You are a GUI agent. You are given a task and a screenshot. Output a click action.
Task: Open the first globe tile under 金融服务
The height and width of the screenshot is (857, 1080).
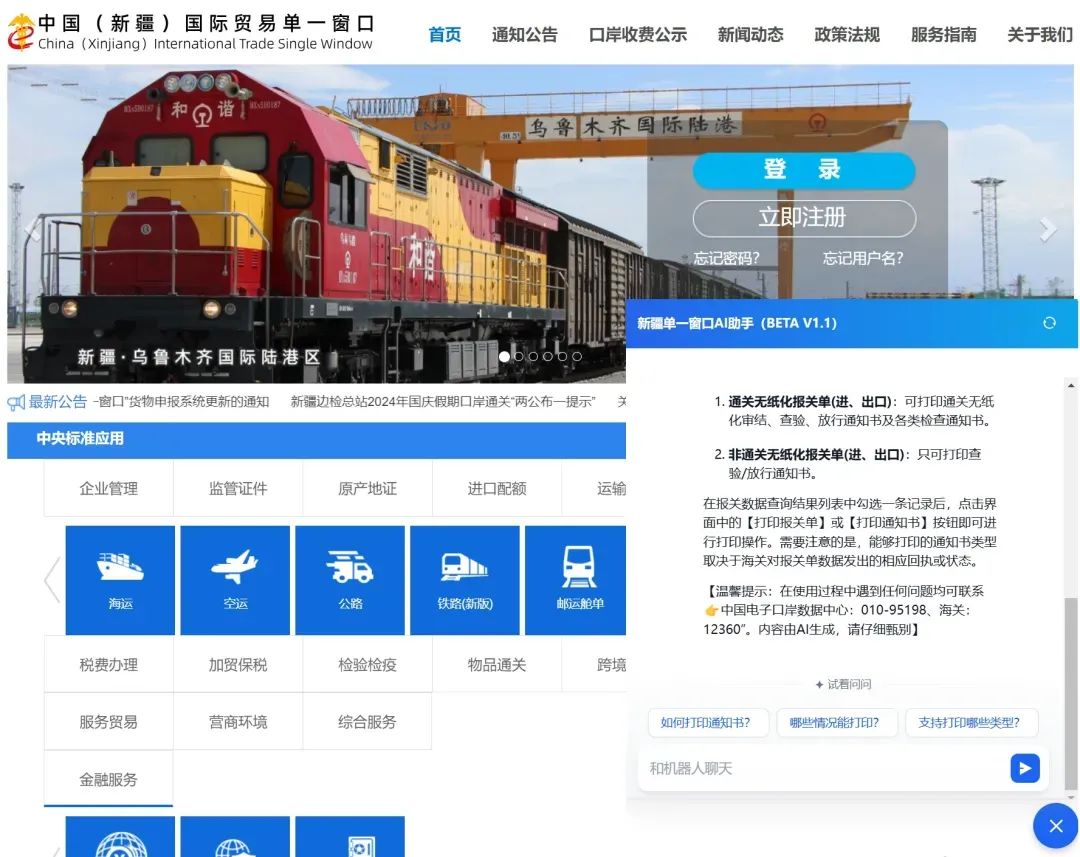point(120,837)
